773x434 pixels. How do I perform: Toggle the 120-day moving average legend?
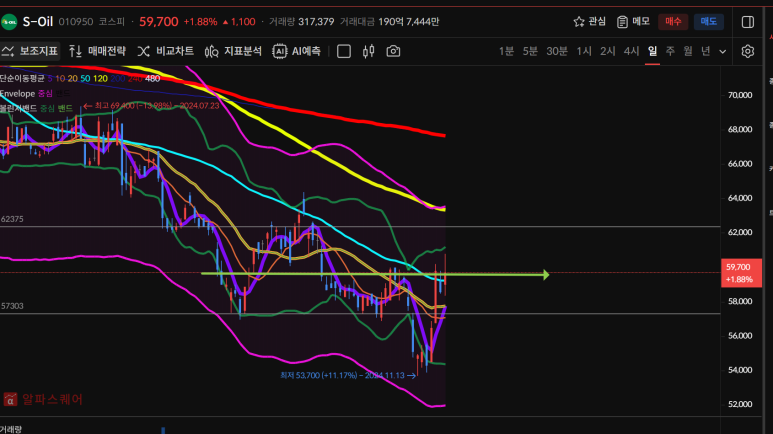(x=100, y=79)
